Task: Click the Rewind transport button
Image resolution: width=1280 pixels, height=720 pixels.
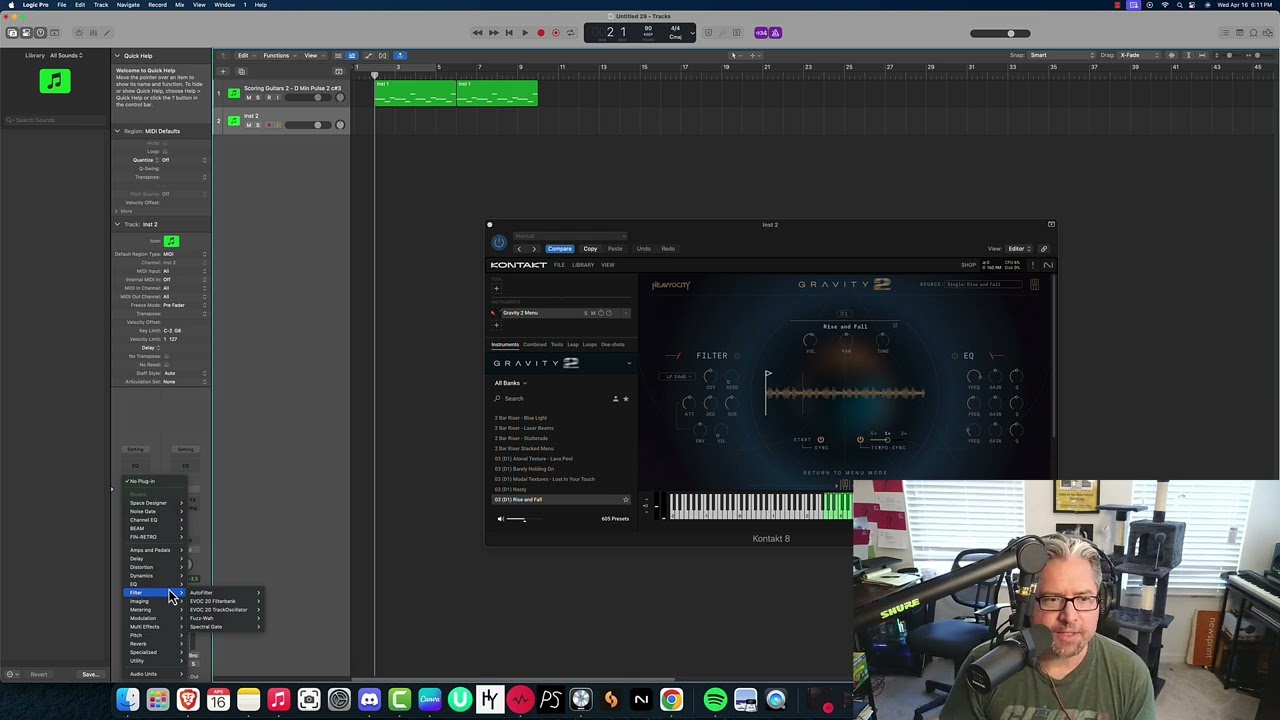Action: pos(477,33)
